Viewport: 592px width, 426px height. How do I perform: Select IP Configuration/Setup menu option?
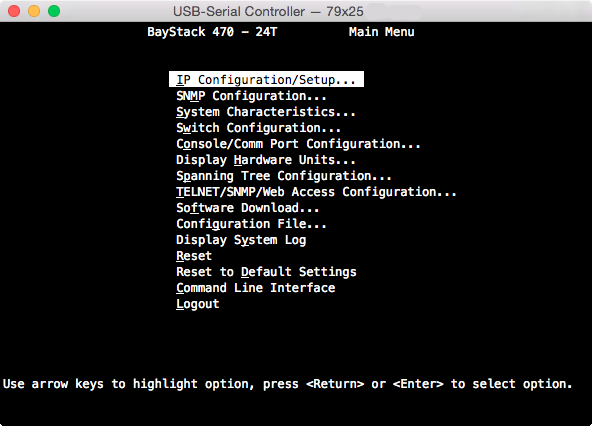[266, 79]
